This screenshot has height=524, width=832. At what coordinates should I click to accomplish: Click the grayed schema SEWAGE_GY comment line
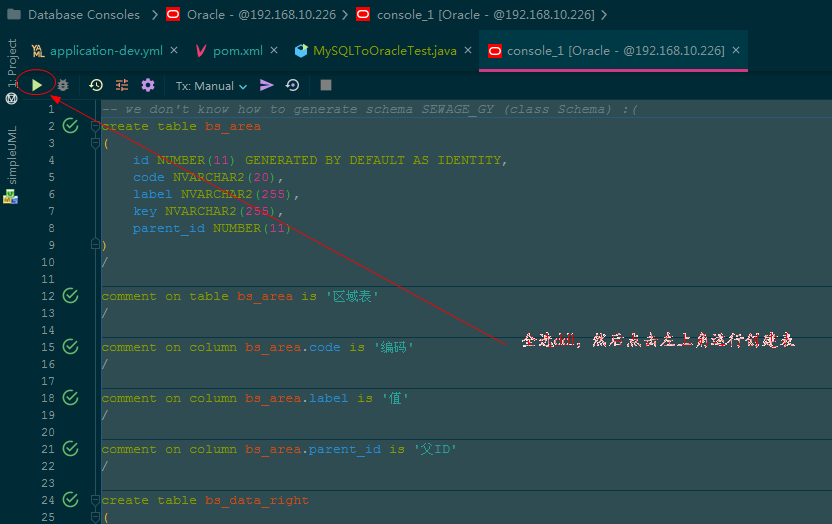(x=369, y=109)
